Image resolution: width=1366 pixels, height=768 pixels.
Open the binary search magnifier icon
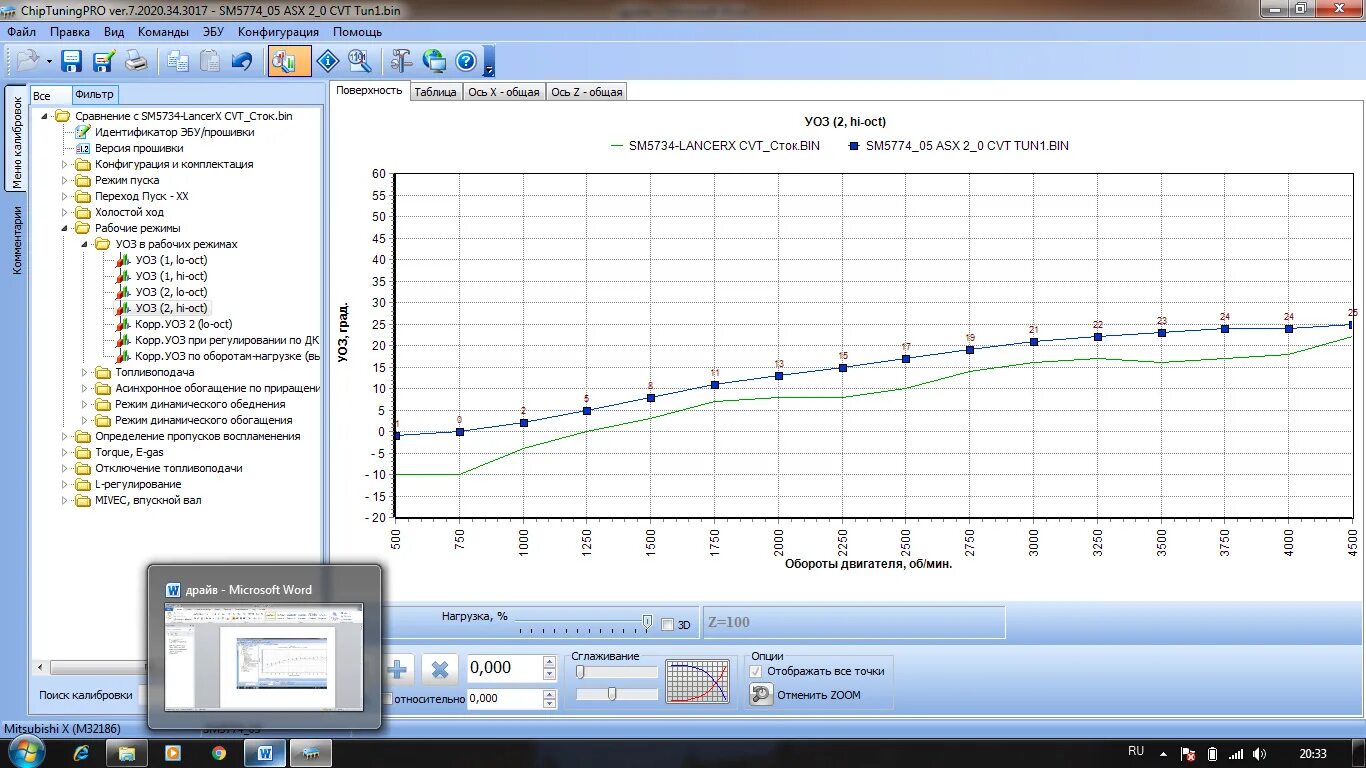(359, 61)
